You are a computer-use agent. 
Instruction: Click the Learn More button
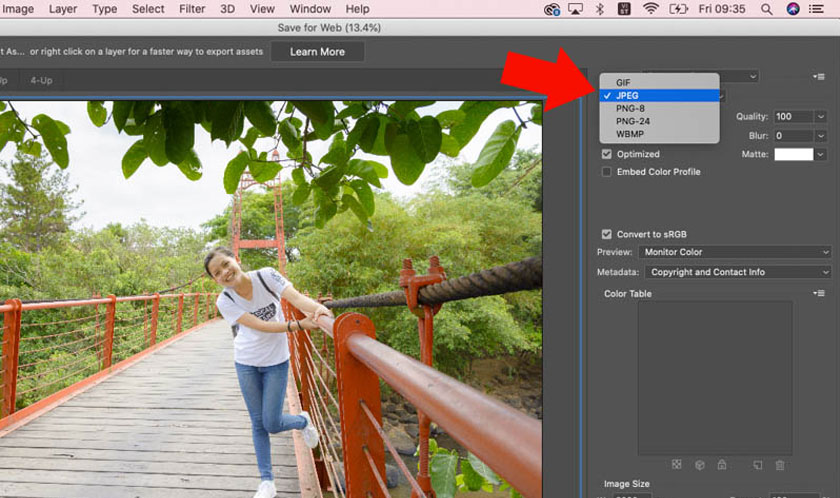click(x=317, y=52)
